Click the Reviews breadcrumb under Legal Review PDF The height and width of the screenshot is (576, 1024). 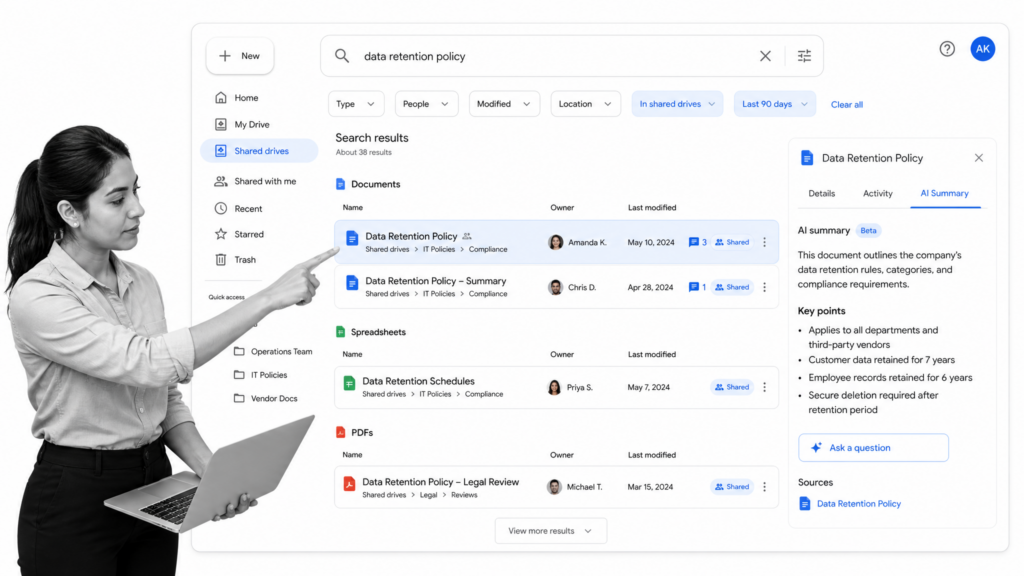(x=464, y=495)
